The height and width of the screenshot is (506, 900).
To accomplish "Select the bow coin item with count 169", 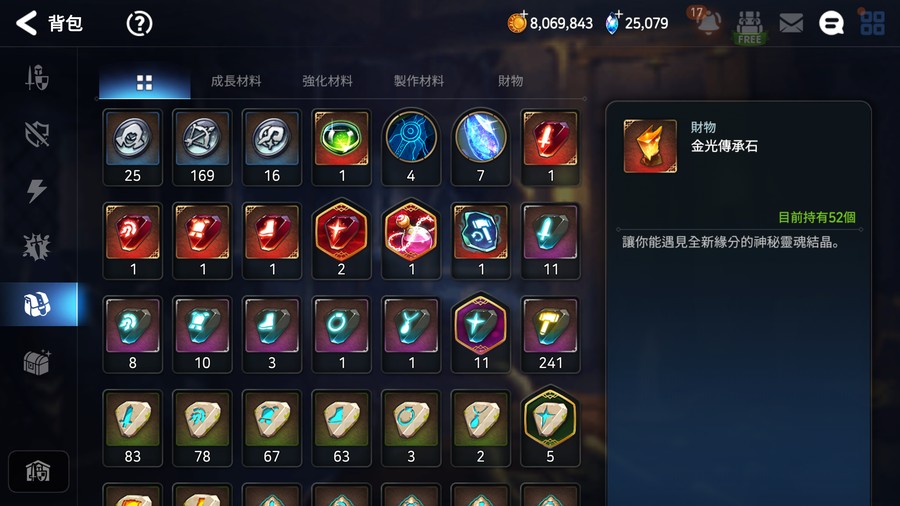I will click(202, 147).
